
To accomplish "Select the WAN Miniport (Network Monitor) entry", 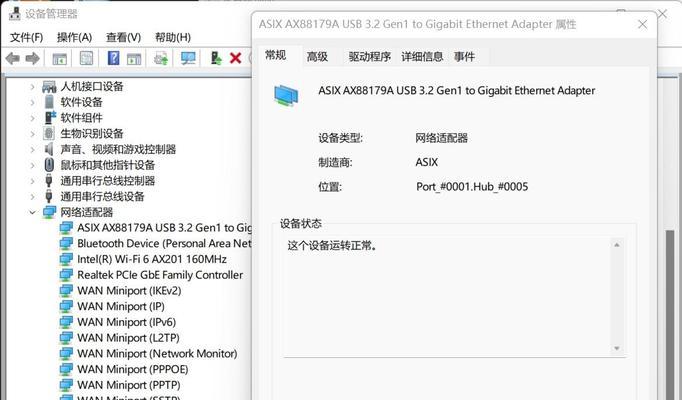I will 157,353.
